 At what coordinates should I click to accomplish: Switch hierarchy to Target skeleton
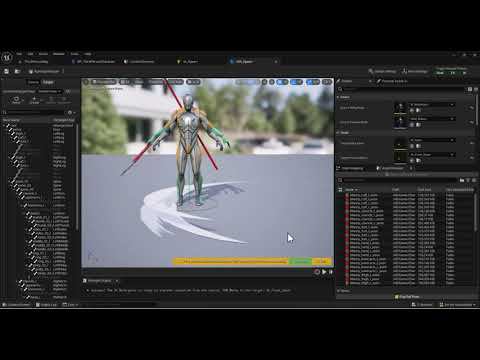coord(48,82)
